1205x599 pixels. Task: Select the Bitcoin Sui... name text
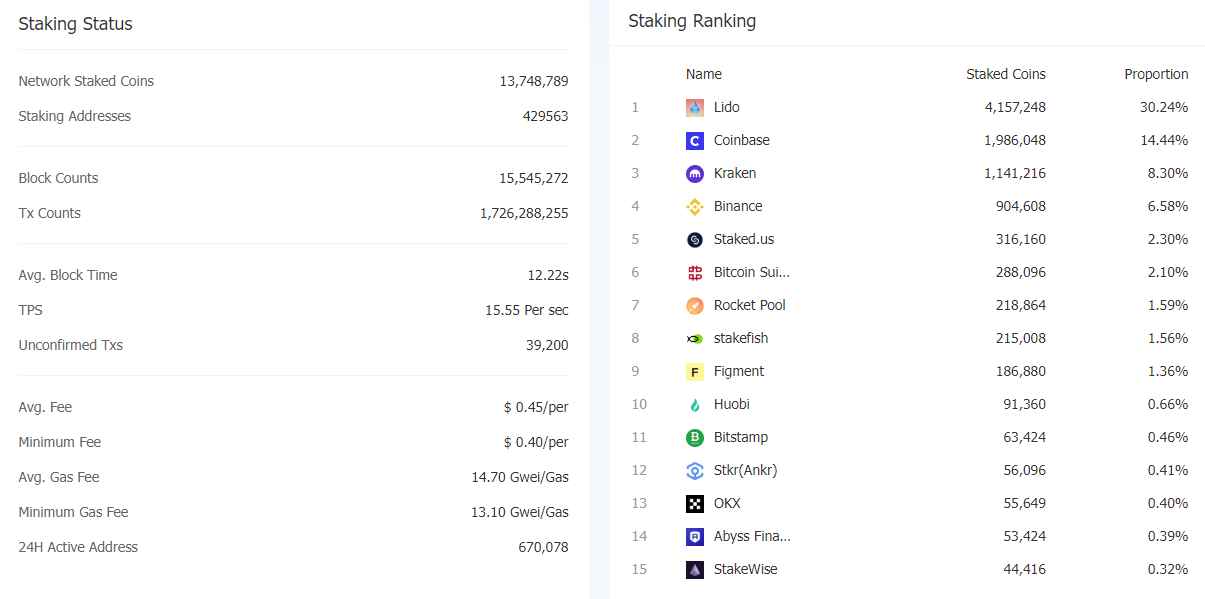tap(752, 272)
